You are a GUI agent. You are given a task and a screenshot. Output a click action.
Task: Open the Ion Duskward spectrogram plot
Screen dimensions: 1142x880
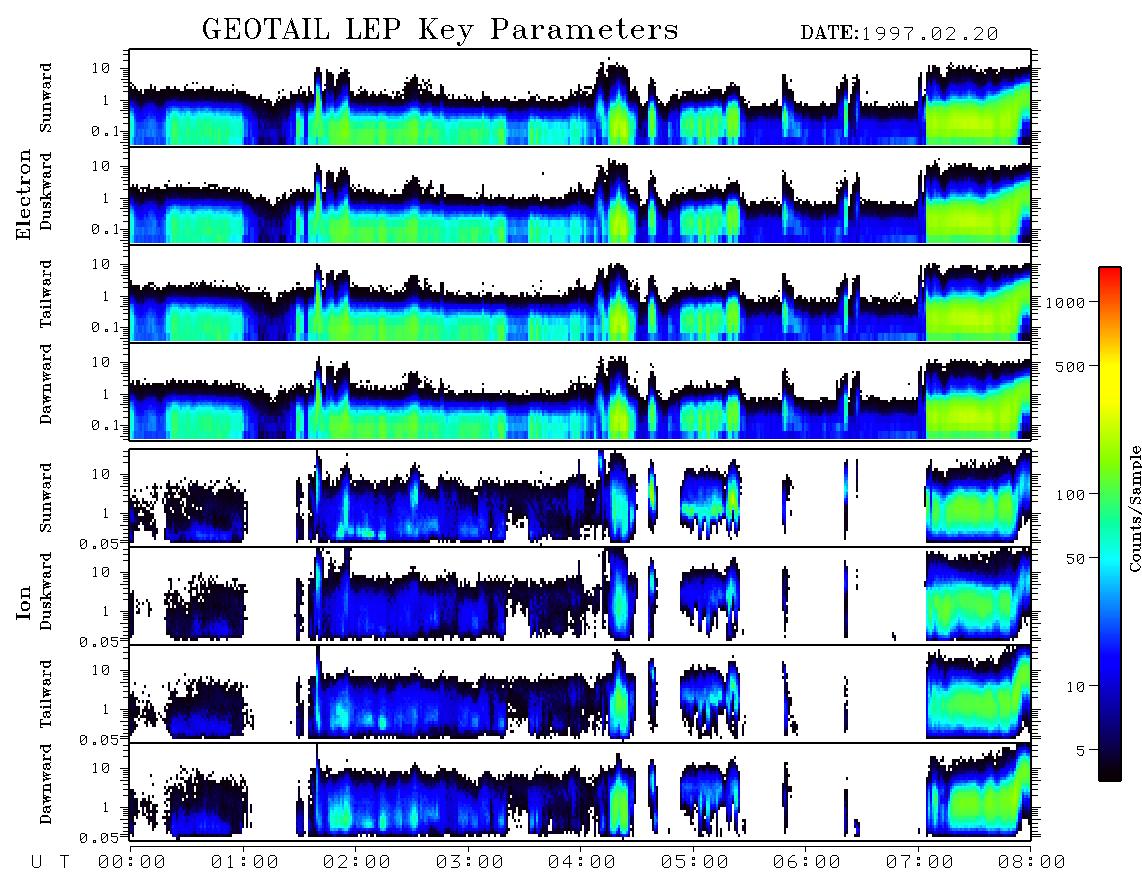[580, 595]
